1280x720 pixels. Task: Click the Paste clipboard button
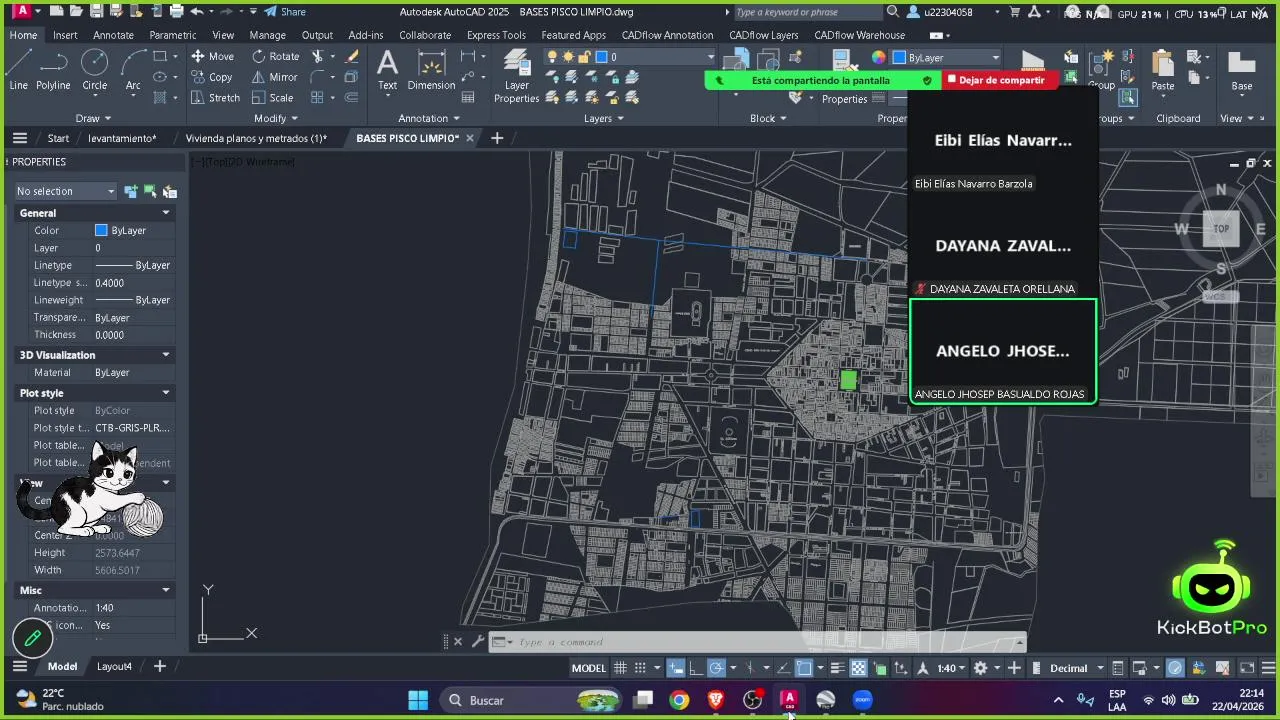point(1163,70)
